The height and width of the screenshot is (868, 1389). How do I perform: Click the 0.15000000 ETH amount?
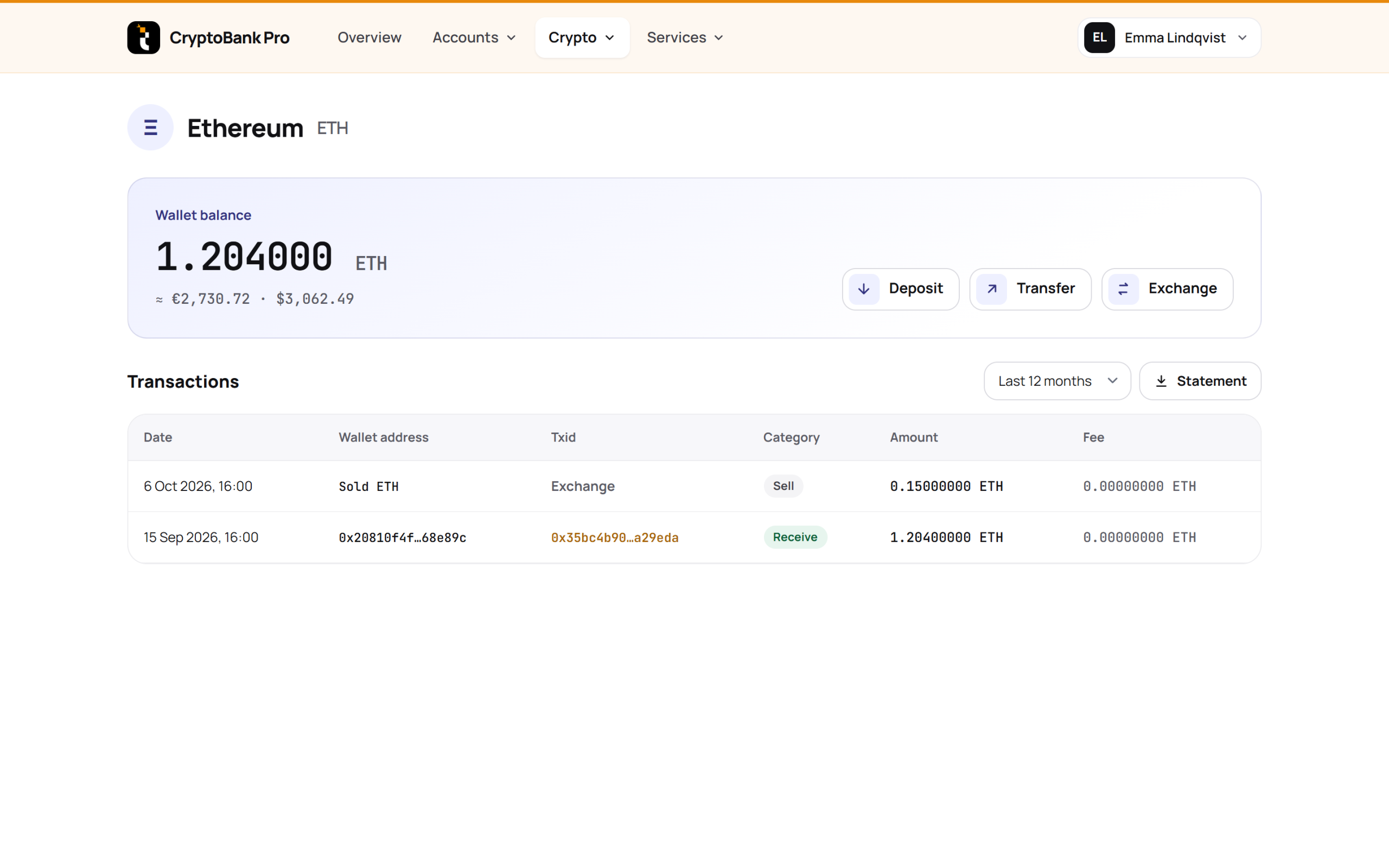946,486
